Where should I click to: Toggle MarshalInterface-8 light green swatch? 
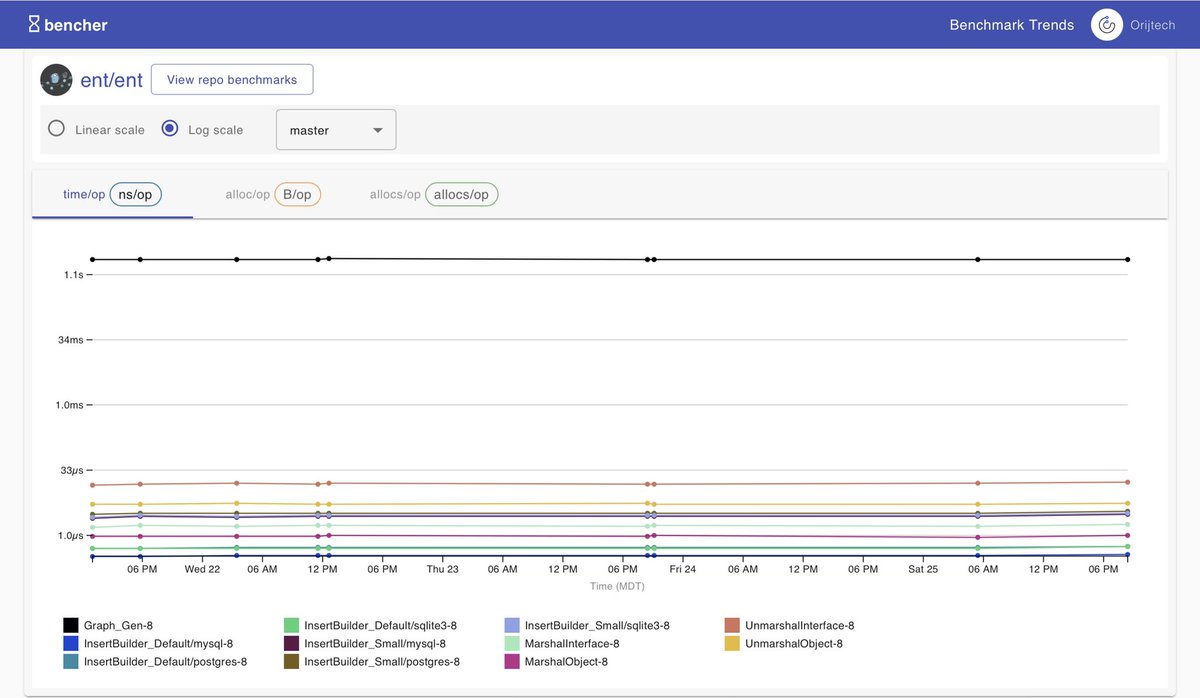(x=512, y=643)
